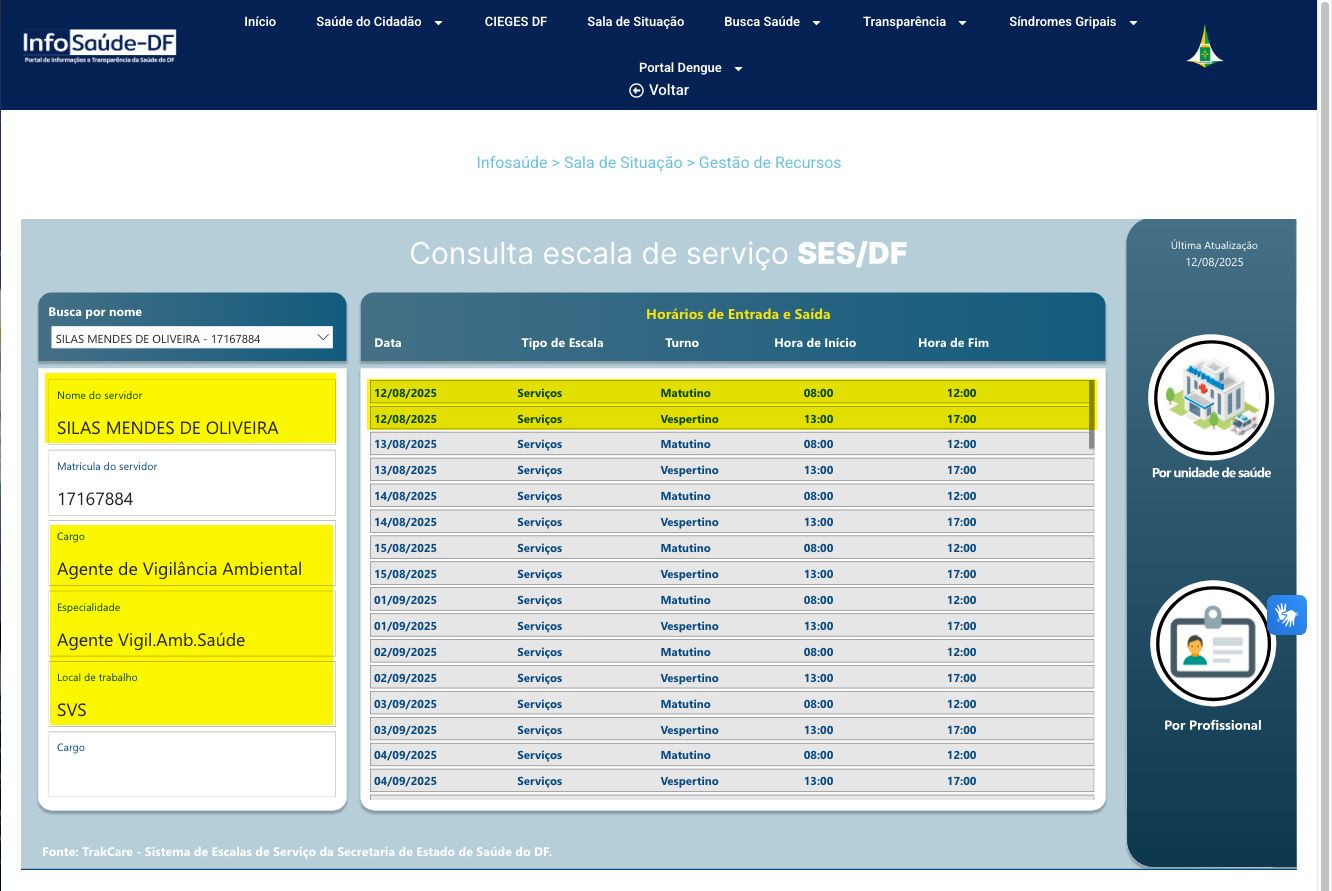Image resolution: width=1332 pixels, height=891 pixels.
Task: Click the schedule table vertical scrollbar
Action: (1091, 414)
